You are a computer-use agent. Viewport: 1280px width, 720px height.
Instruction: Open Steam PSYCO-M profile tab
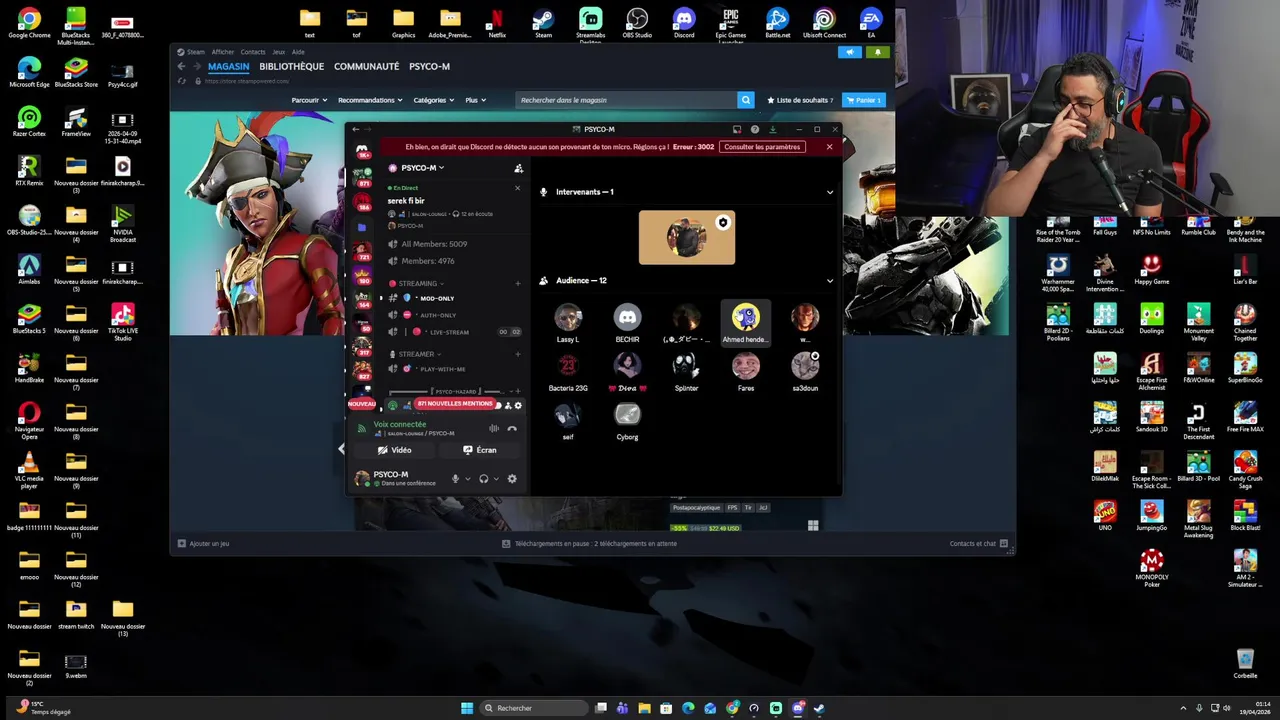429,66
